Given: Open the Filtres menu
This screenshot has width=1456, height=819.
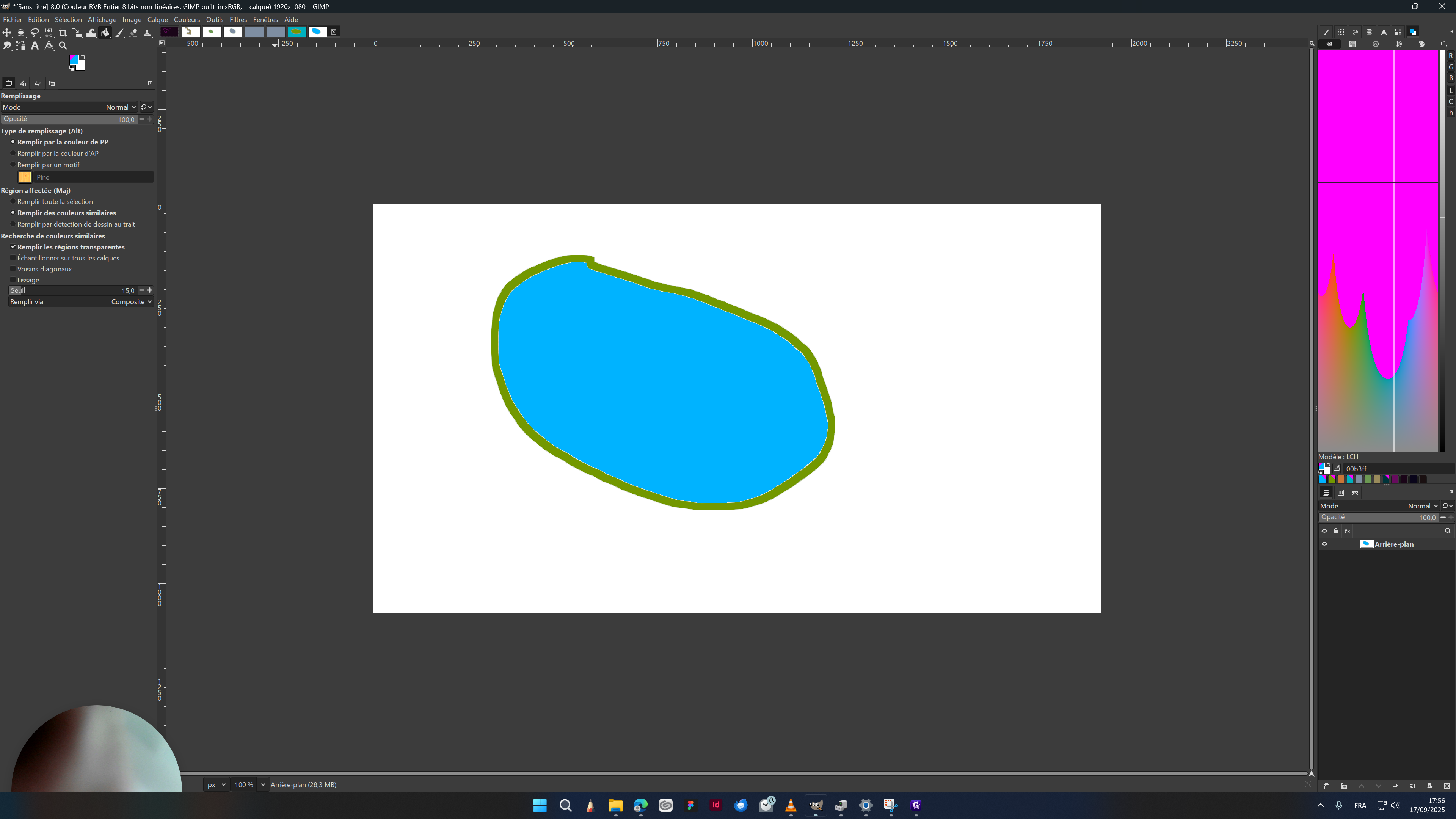Looking at the screenshot, I should click(238, 19).
